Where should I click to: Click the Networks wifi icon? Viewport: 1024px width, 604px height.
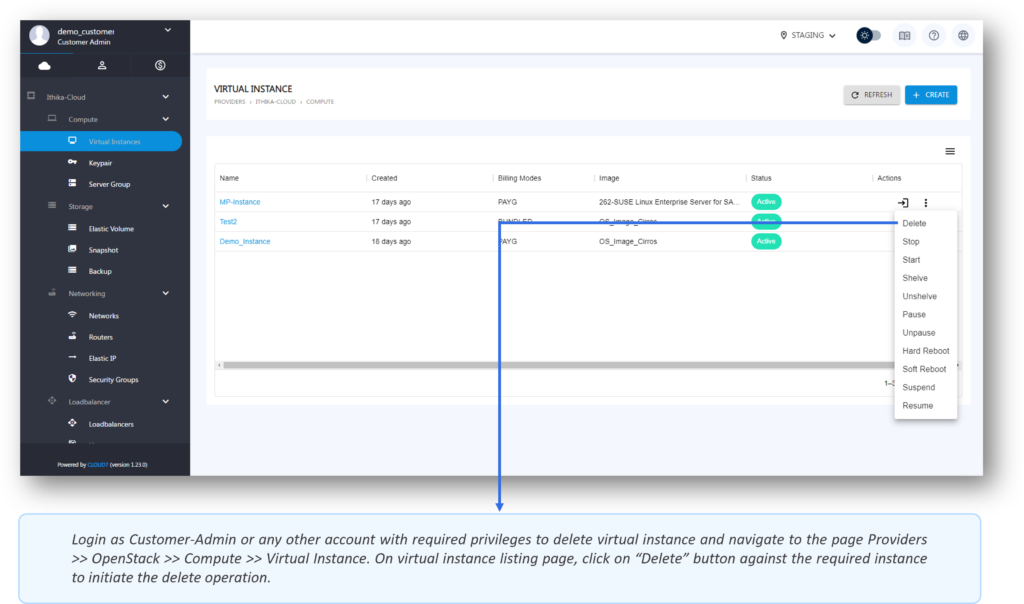(72, 314)
